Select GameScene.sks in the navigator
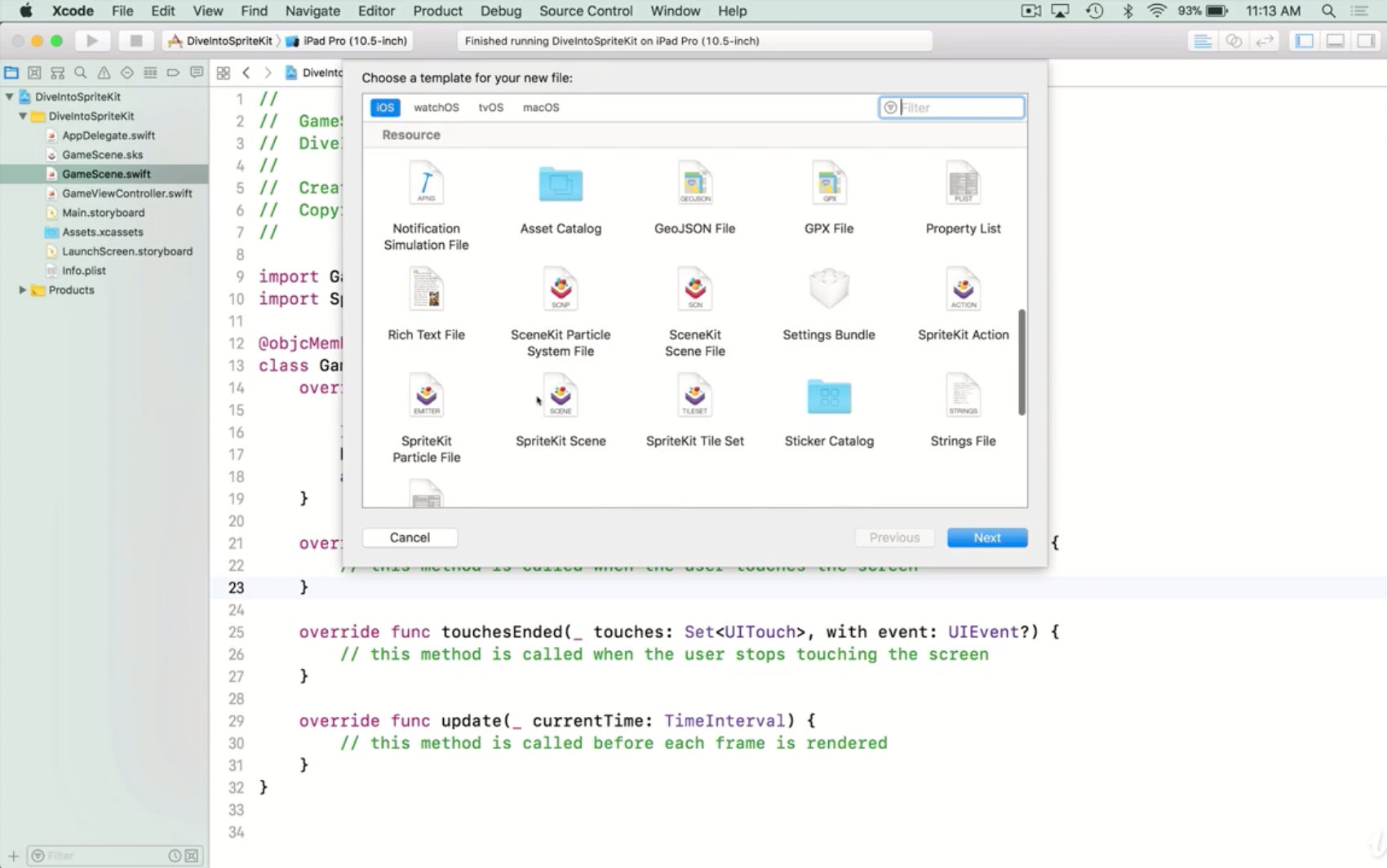Screen dimensions: 1387x868 pyautogui.click(x=103, y=154)
